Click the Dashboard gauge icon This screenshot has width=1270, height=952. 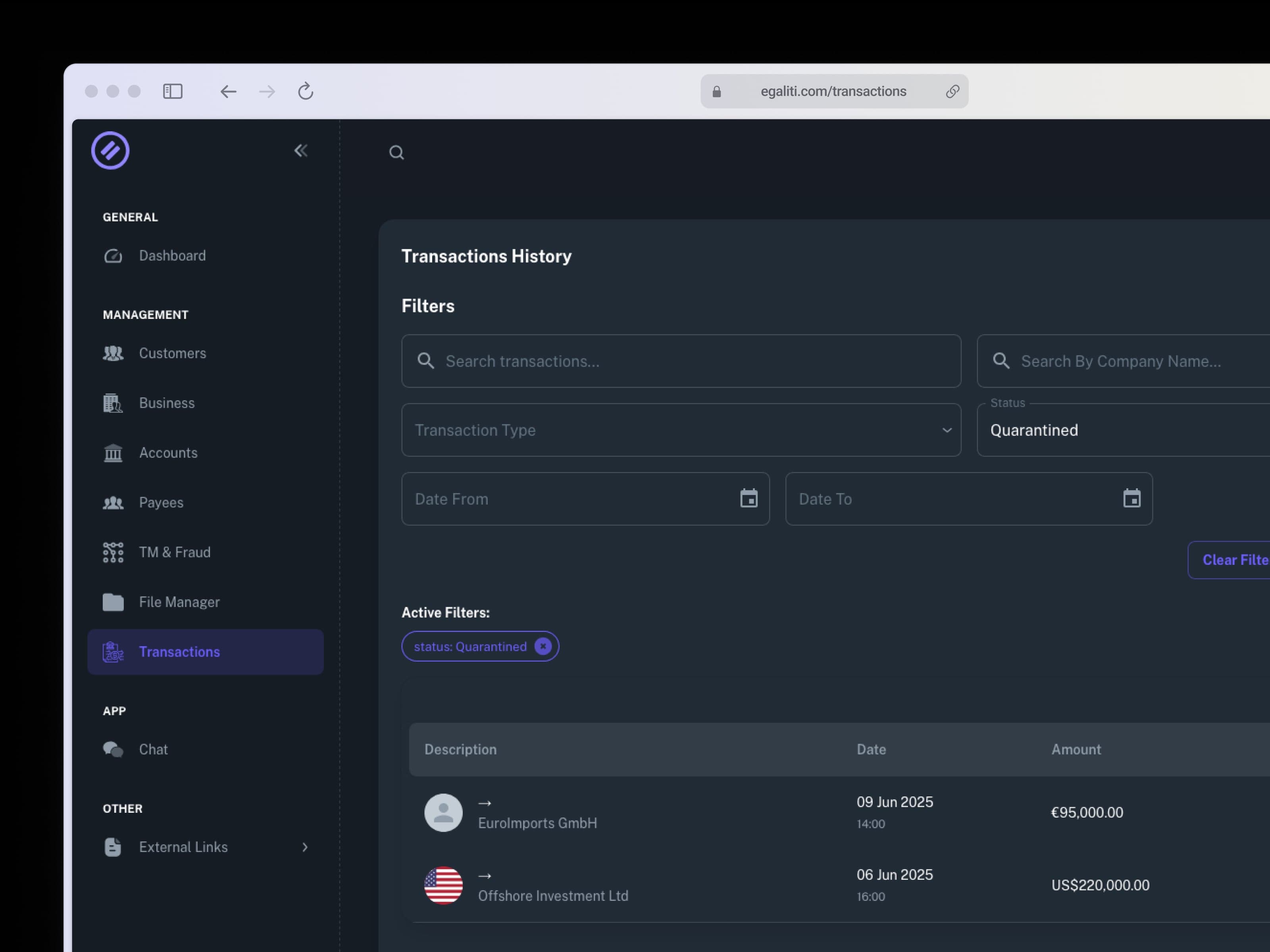tap(113, 256)
